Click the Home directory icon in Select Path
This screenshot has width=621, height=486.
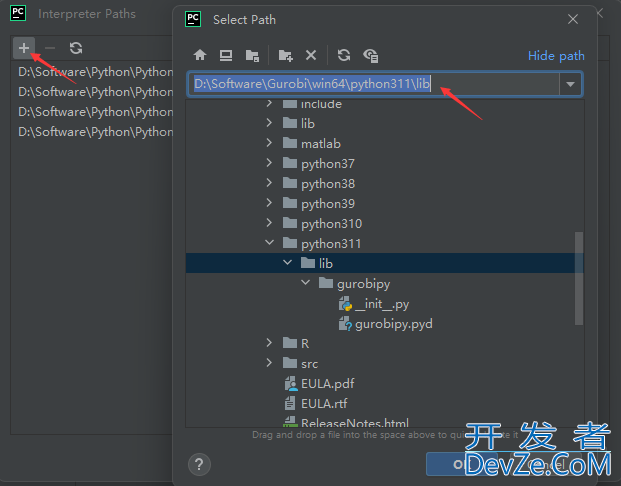coord(200,55)
